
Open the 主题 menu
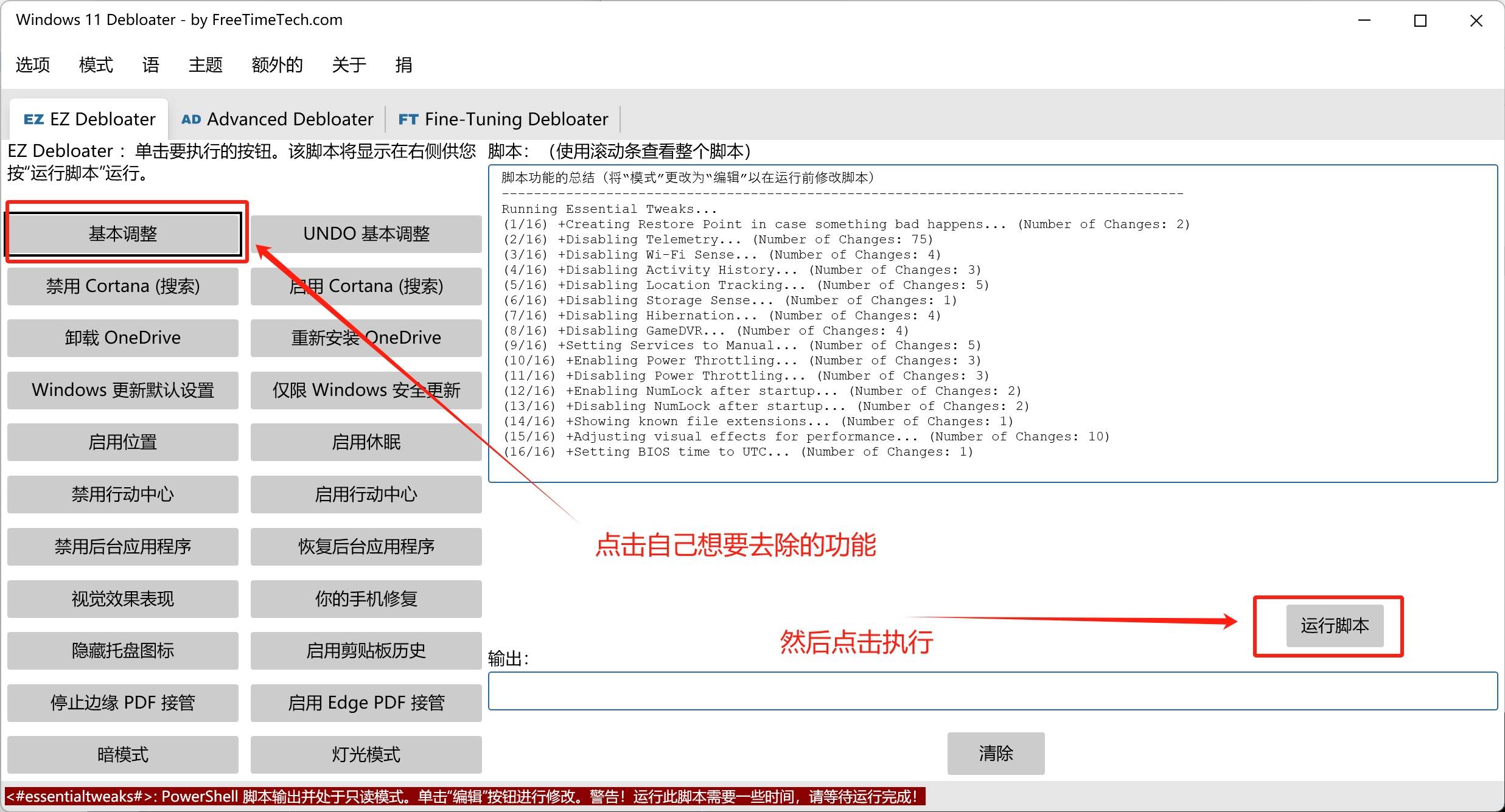click(x=206, y=64)
